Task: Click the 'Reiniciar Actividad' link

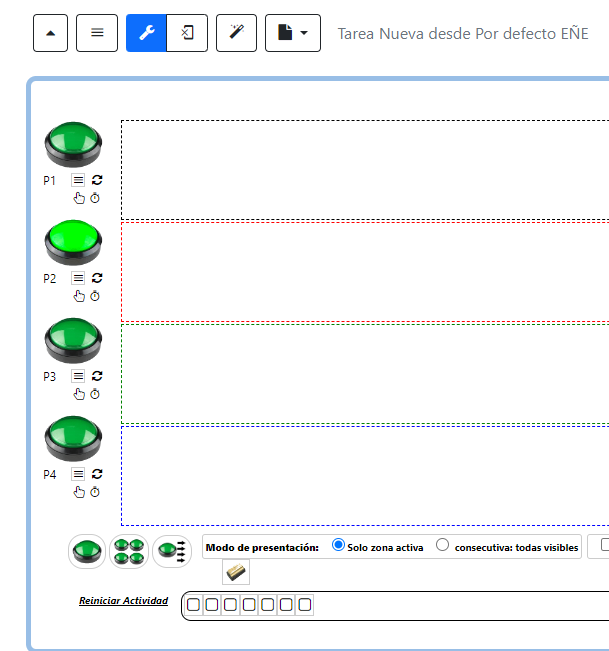Action: (123, 601)
